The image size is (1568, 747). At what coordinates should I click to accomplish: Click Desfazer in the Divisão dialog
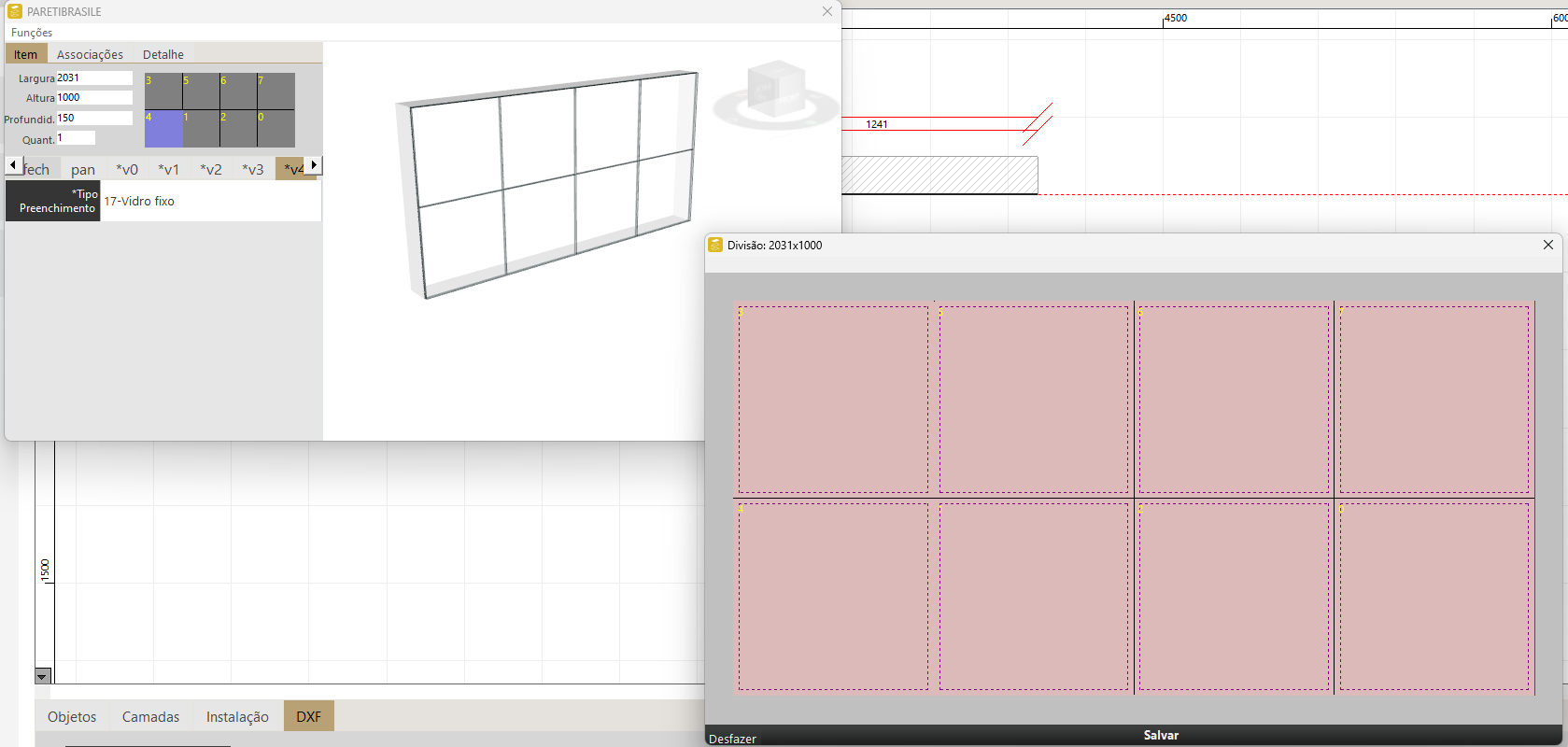733,739
